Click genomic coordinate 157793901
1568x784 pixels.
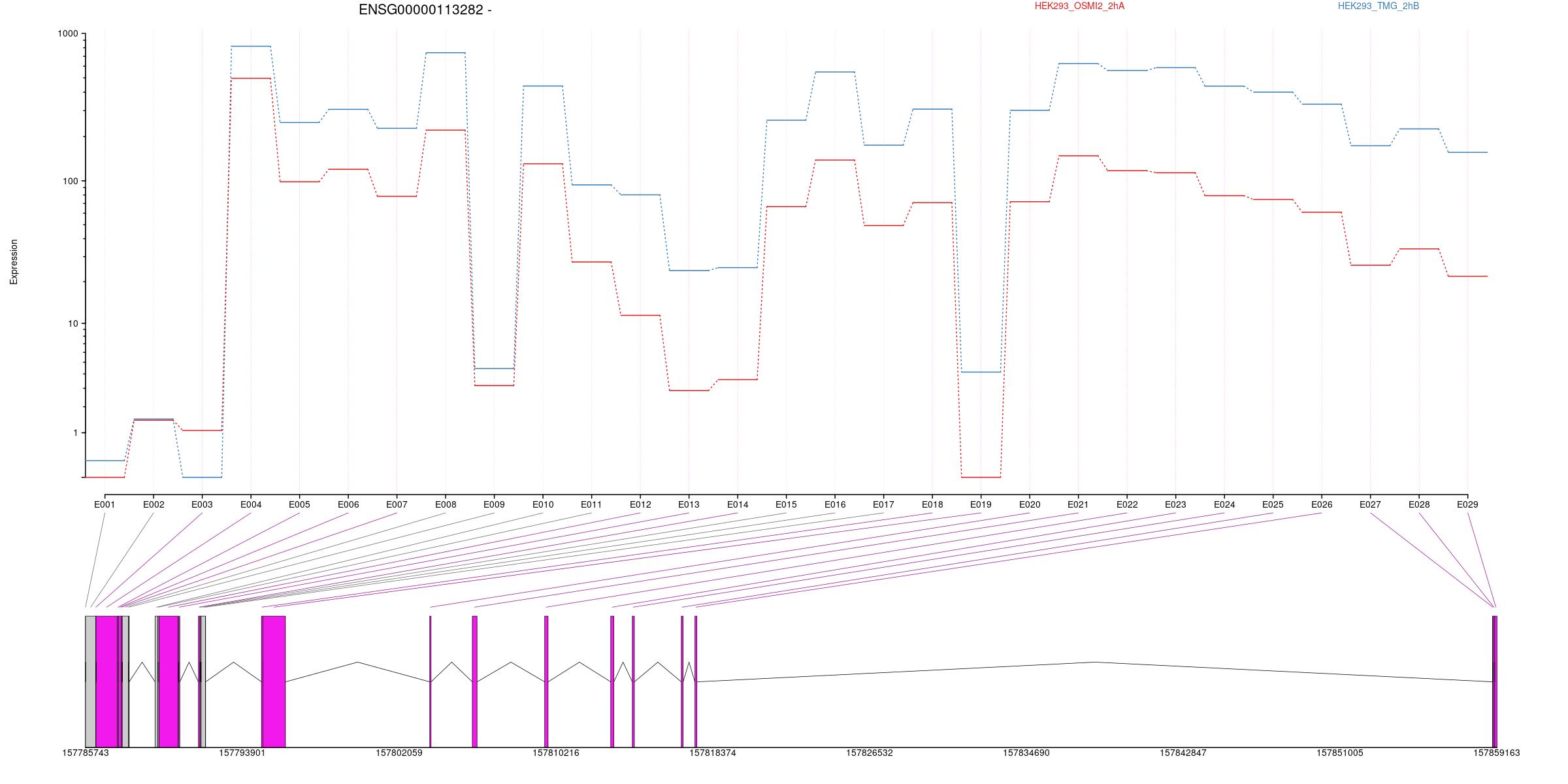coord(242,753)
